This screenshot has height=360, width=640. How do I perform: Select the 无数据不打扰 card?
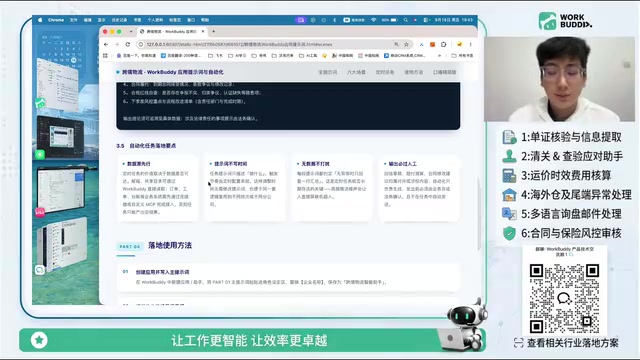pyautogui.click(x=331, y=188)
